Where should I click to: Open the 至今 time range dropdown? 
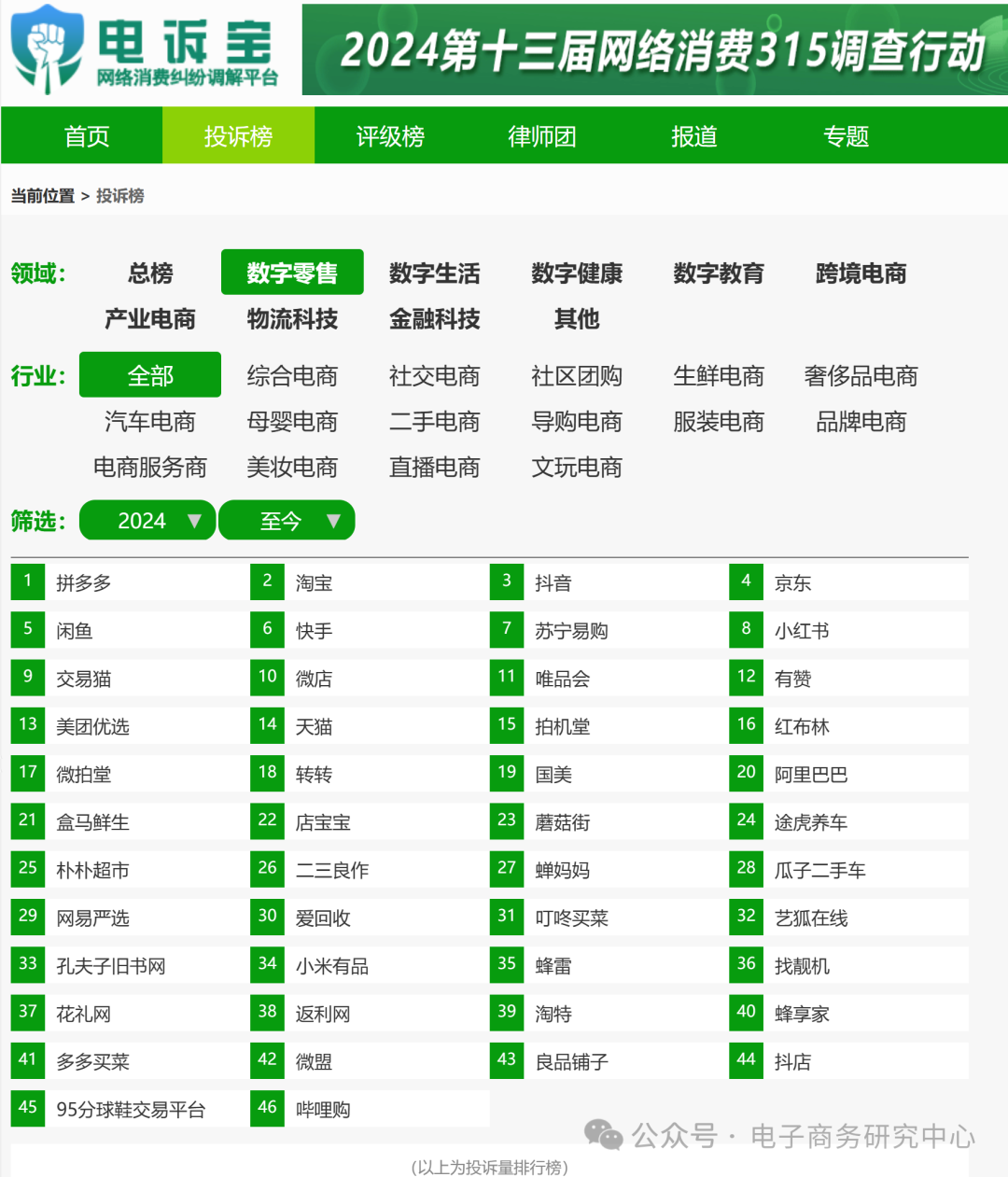[x=287, y=520]
